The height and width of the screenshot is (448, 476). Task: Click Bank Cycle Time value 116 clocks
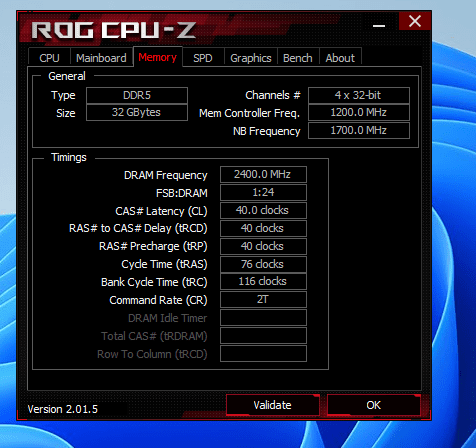263,281
